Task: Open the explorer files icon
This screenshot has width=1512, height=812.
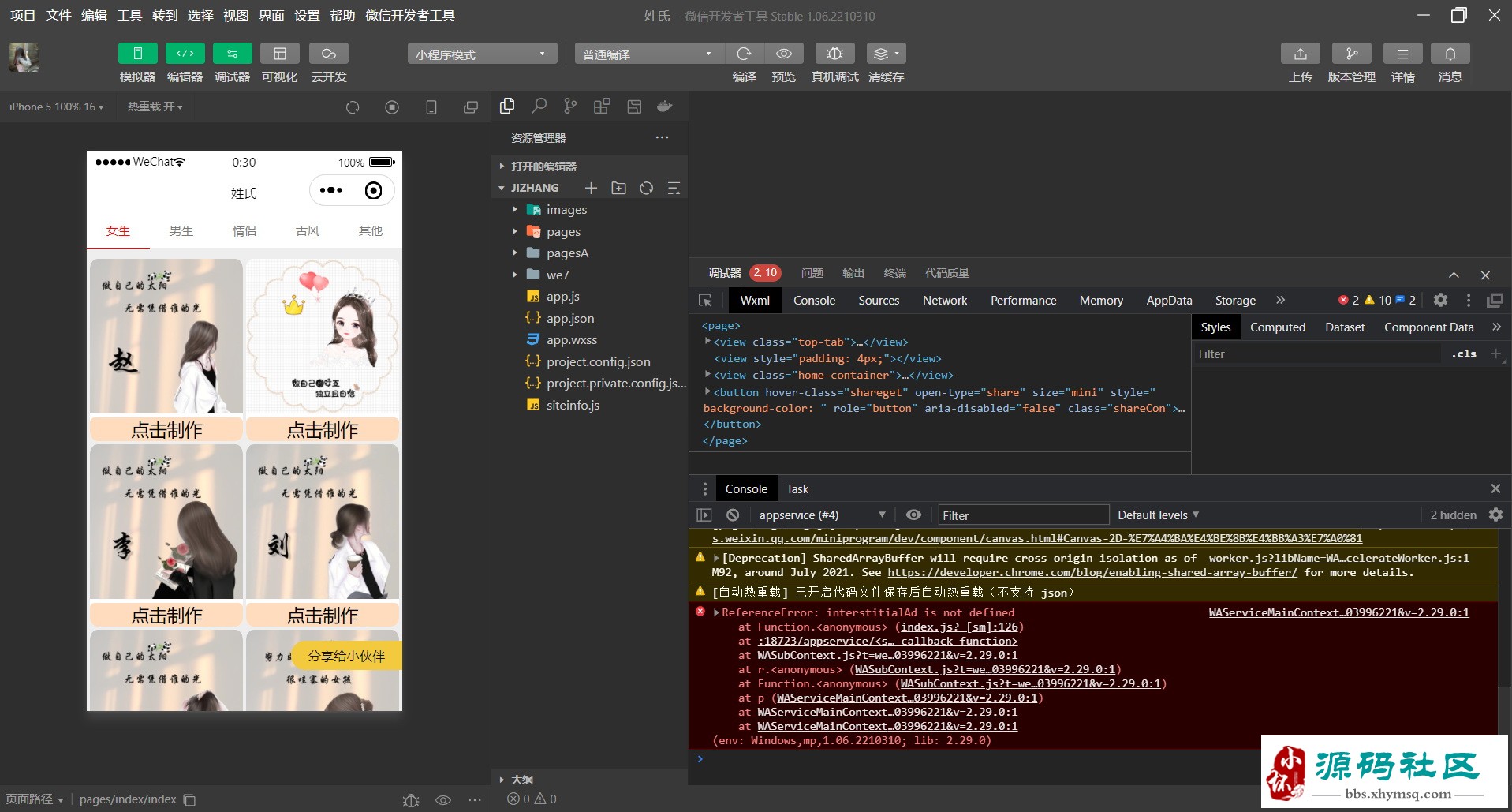Action: tap(507, 106)
